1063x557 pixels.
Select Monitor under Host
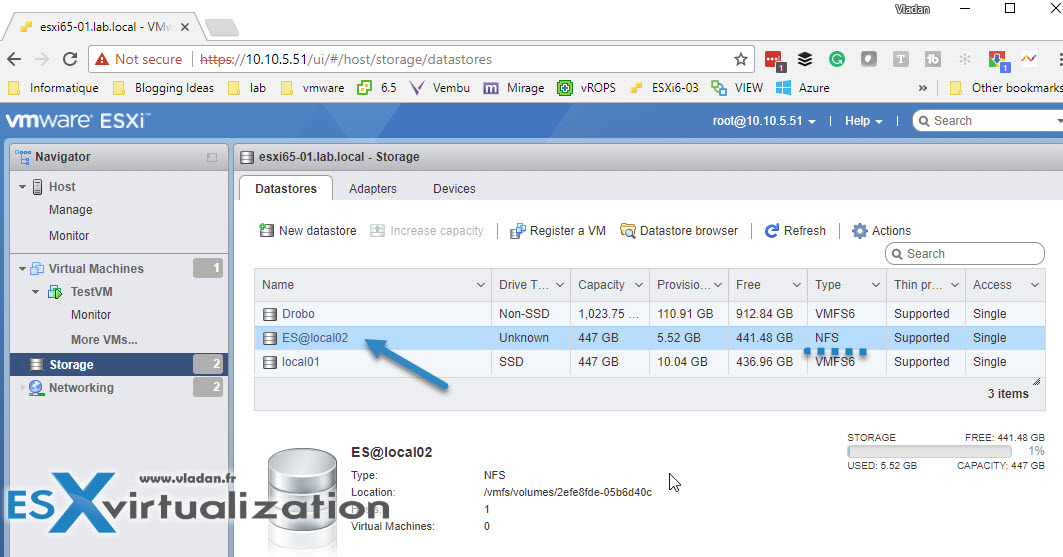click(69, 236)
